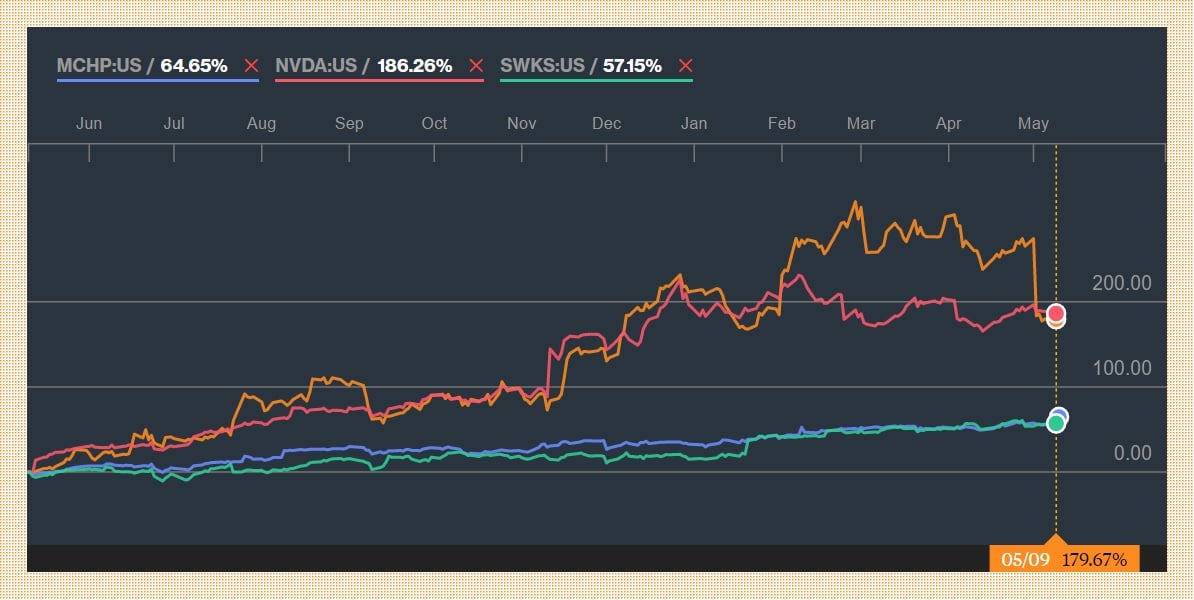Click the Nov month label
This screenshot has height=600, width=1194.
pos(522,123)
